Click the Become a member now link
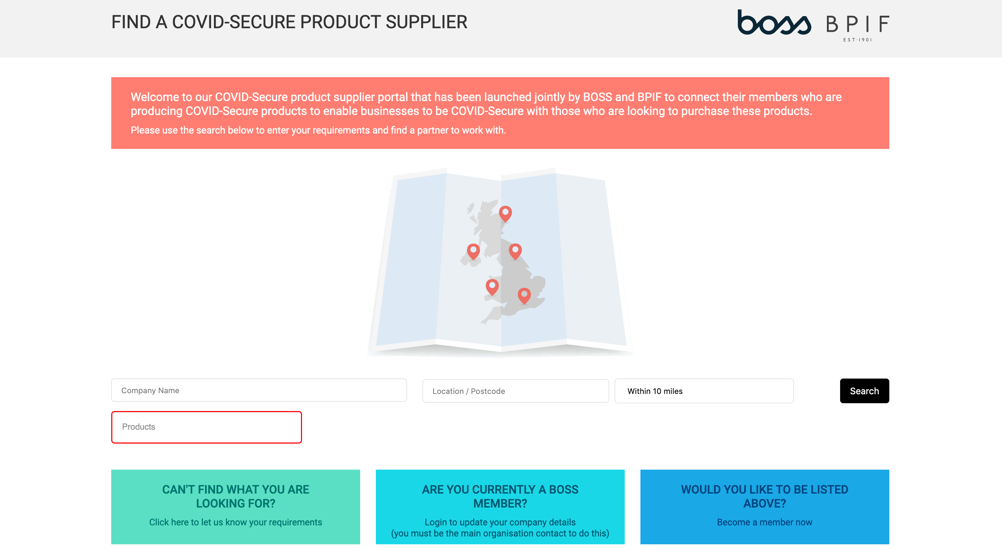 764,522
